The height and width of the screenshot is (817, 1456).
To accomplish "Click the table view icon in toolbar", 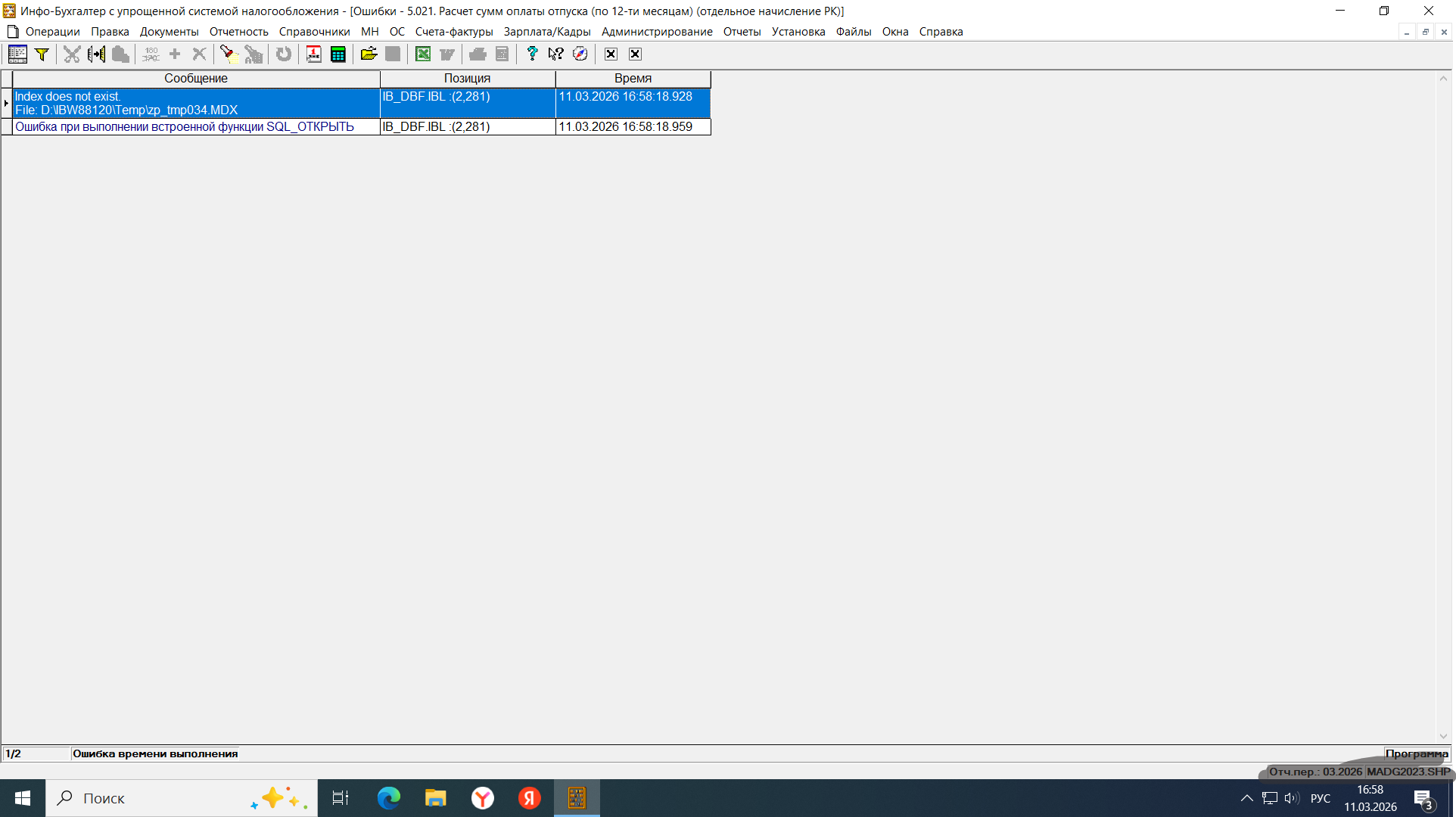I will click(x=17, y=54).
